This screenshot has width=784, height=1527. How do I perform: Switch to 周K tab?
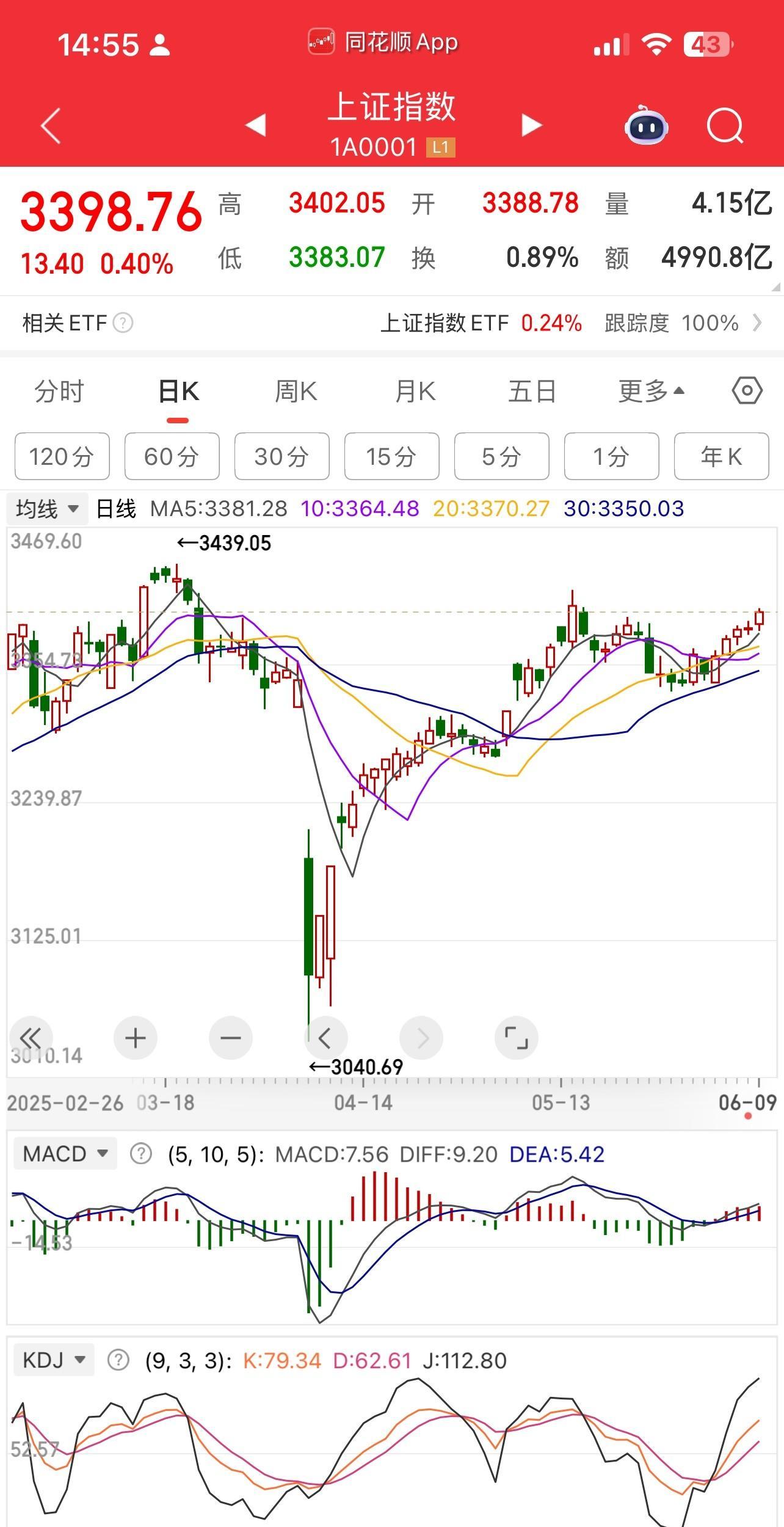point(296,391)
